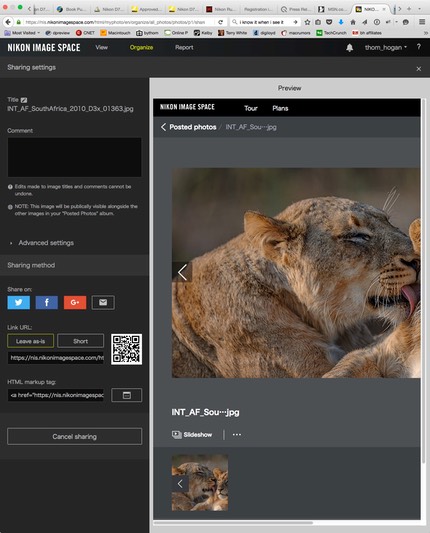Viewport: 430px width, 533px height.
Task: Bookmark page with star icon
Action: tap(307, 22)
